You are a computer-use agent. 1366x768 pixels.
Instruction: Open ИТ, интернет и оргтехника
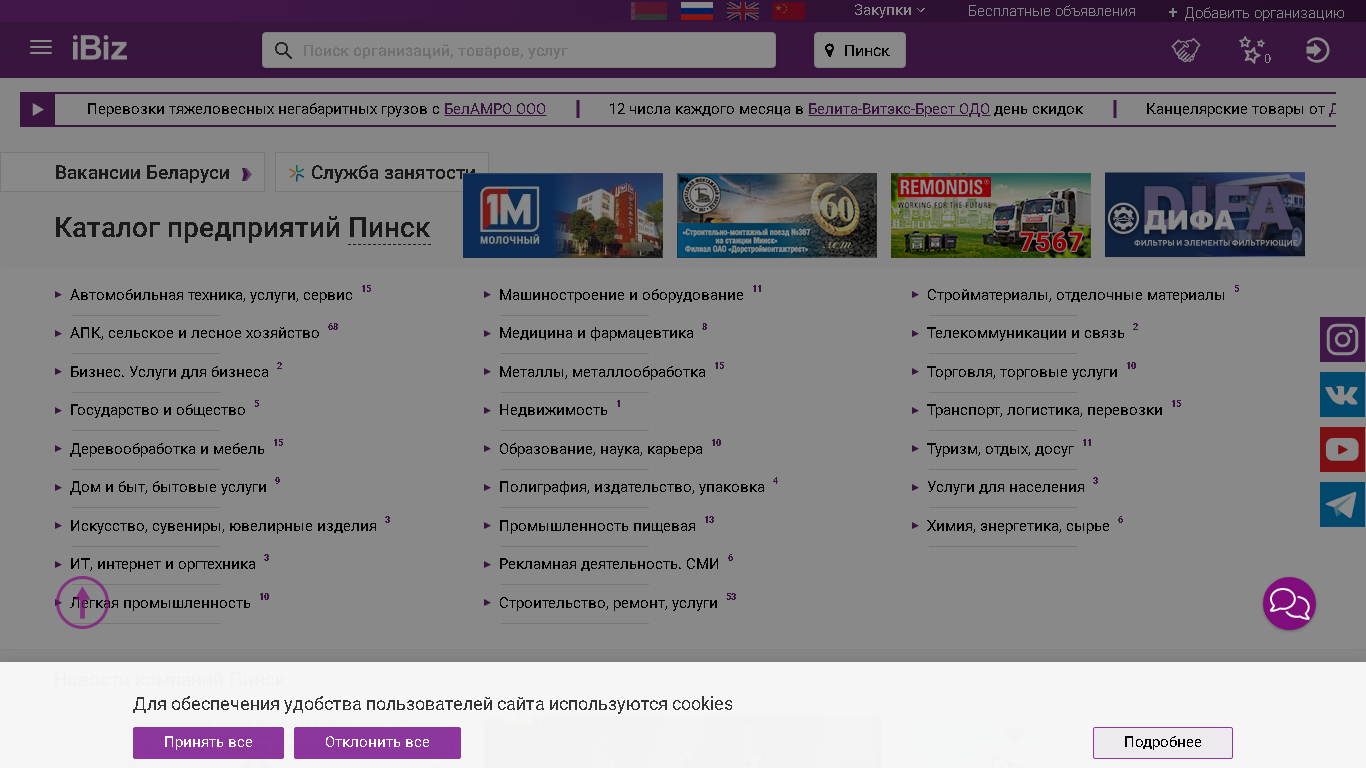click(x=163, y=564)
